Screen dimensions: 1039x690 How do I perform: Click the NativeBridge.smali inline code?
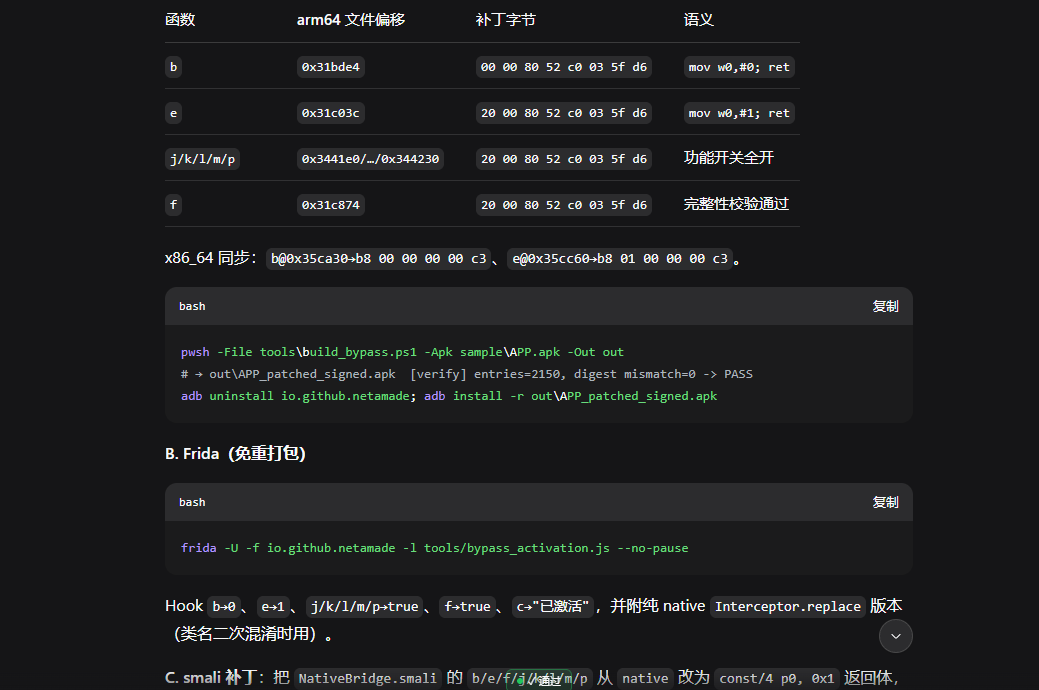368,678
